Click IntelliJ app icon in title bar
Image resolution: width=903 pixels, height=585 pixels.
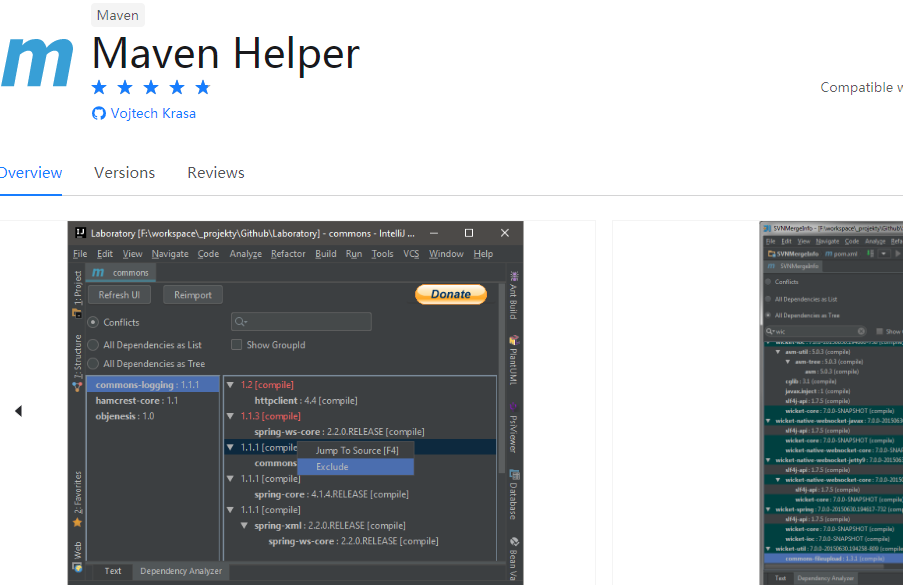81,233
